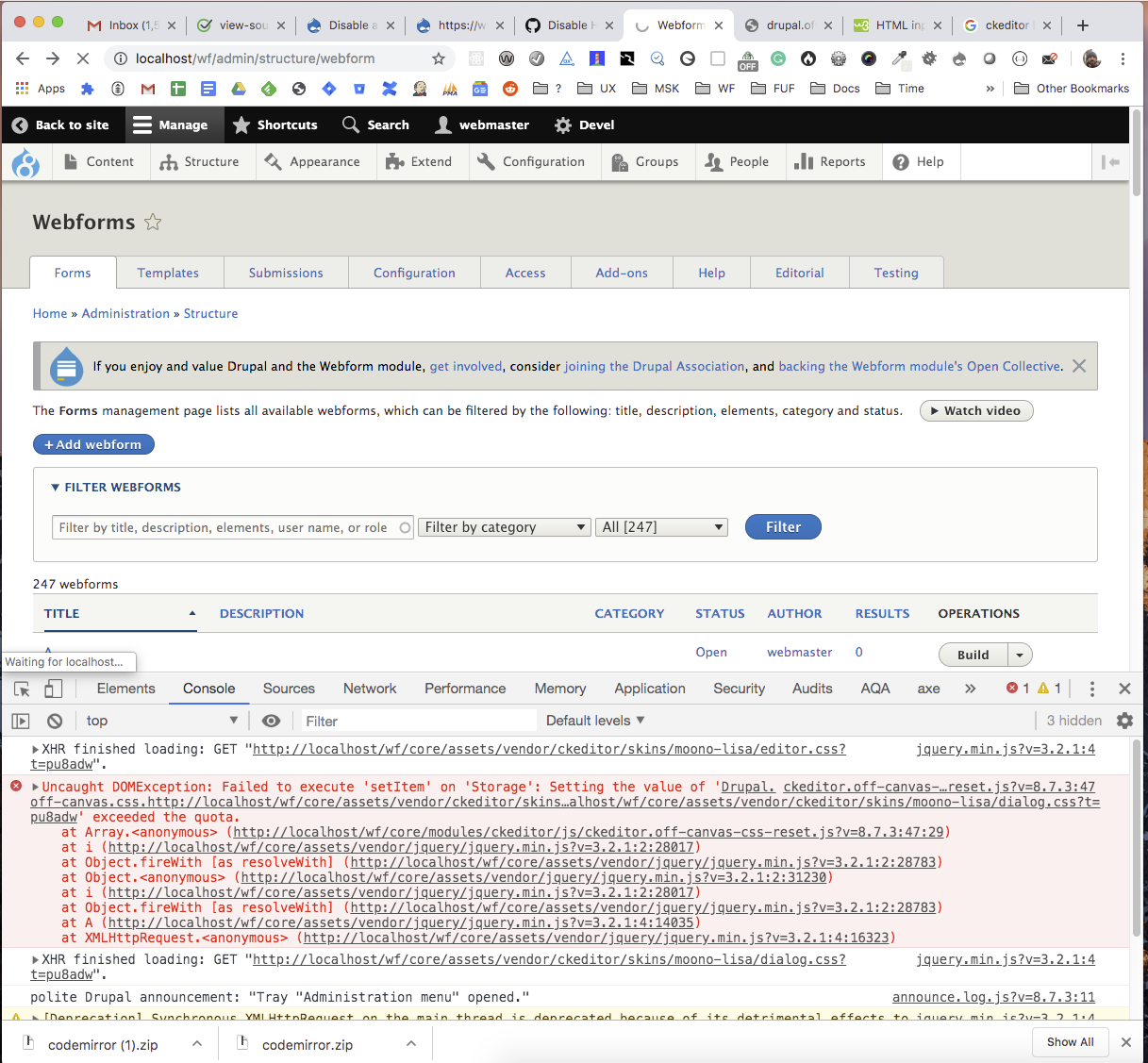Click the Grammarly extension icon
The image size is (1148, 1063).
point(777,58)
